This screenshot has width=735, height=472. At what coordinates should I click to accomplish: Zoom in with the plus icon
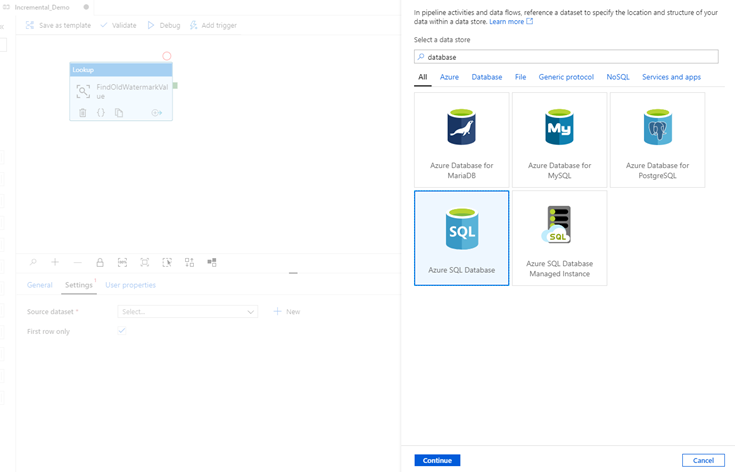55,262
